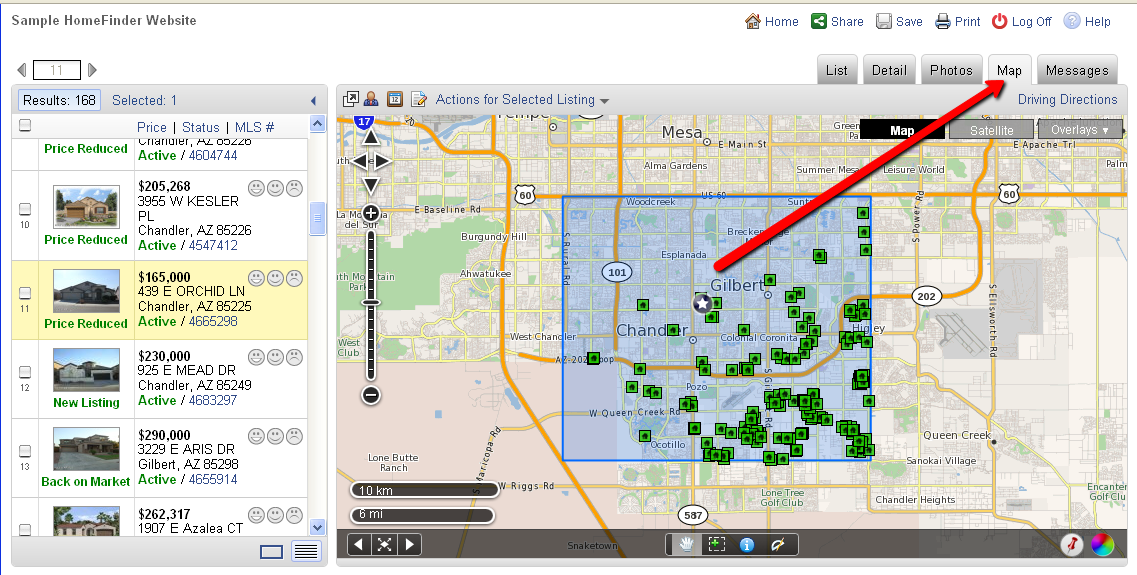Go to next map view arrow
Image resolution: width=1137 pixels, height=575 pixels.
pos(410,545)
